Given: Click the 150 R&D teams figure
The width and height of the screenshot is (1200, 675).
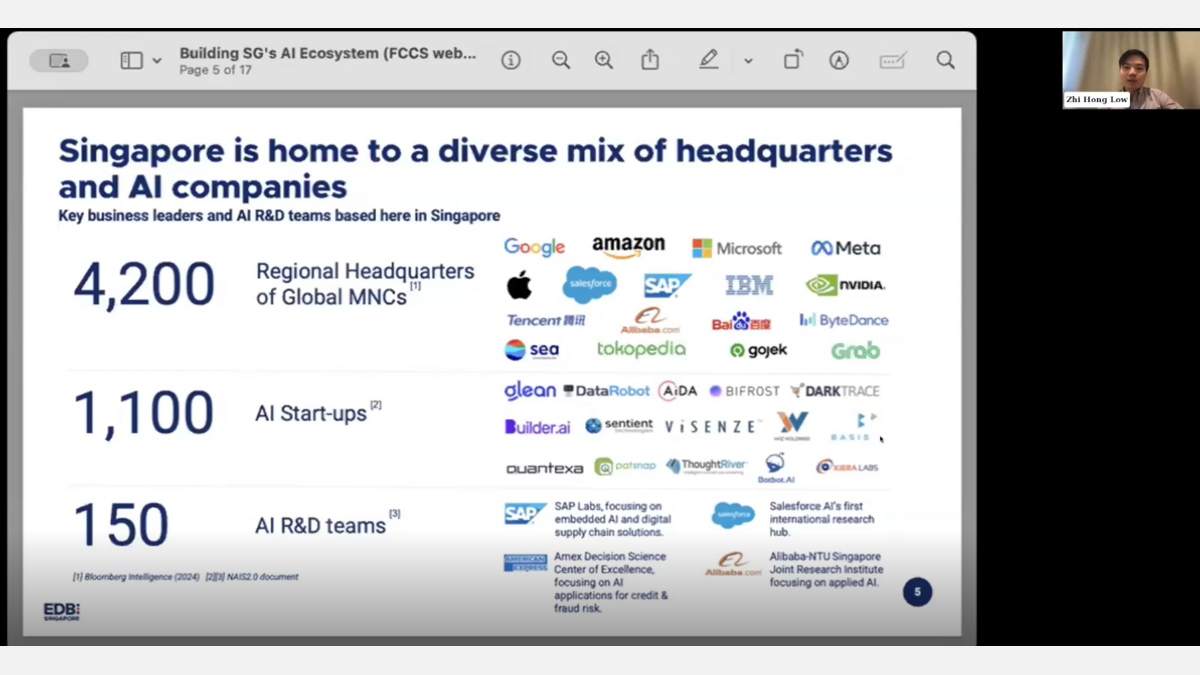Looking at the screenshot, I should coord(121,524).
